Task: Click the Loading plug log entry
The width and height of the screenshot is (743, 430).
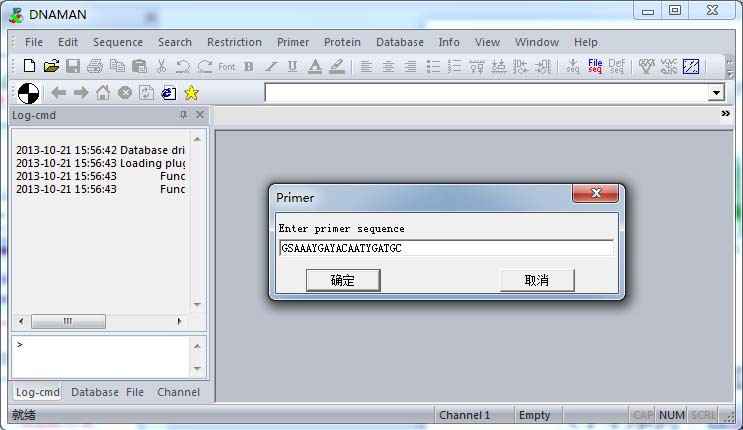Action: [x=100, y=163]
